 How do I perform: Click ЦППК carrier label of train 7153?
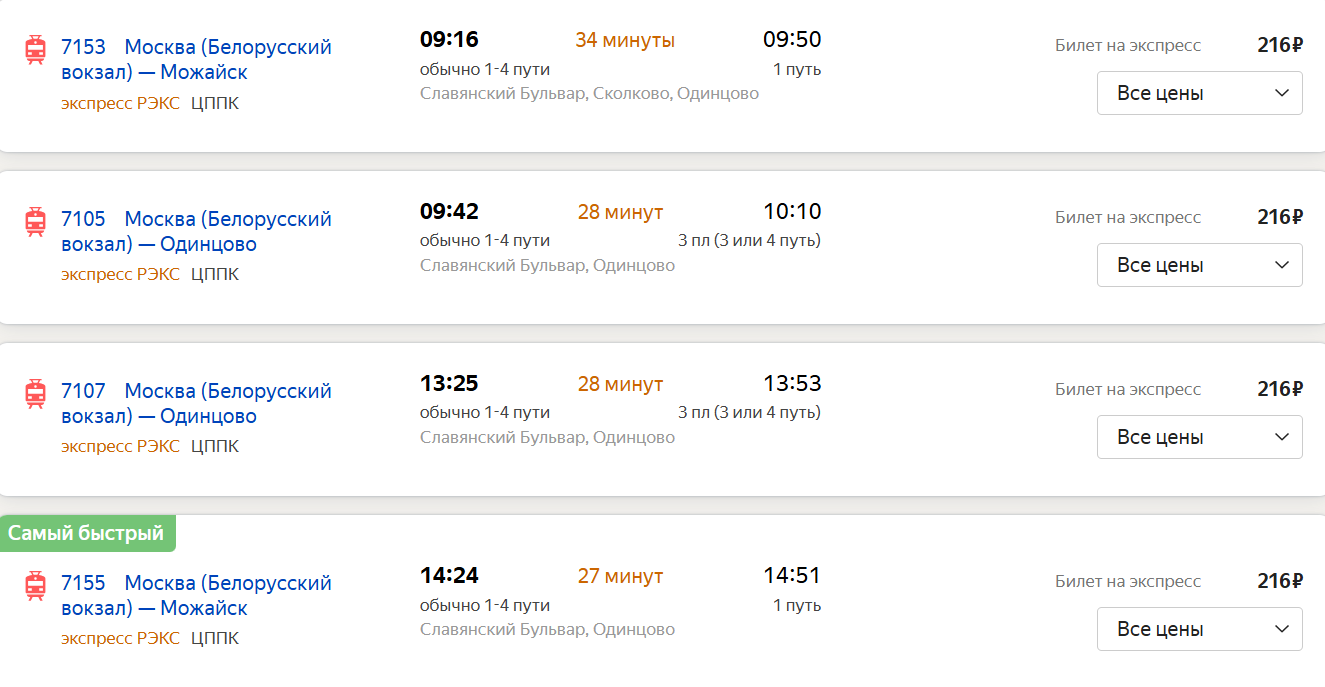[x=215, y=103]
